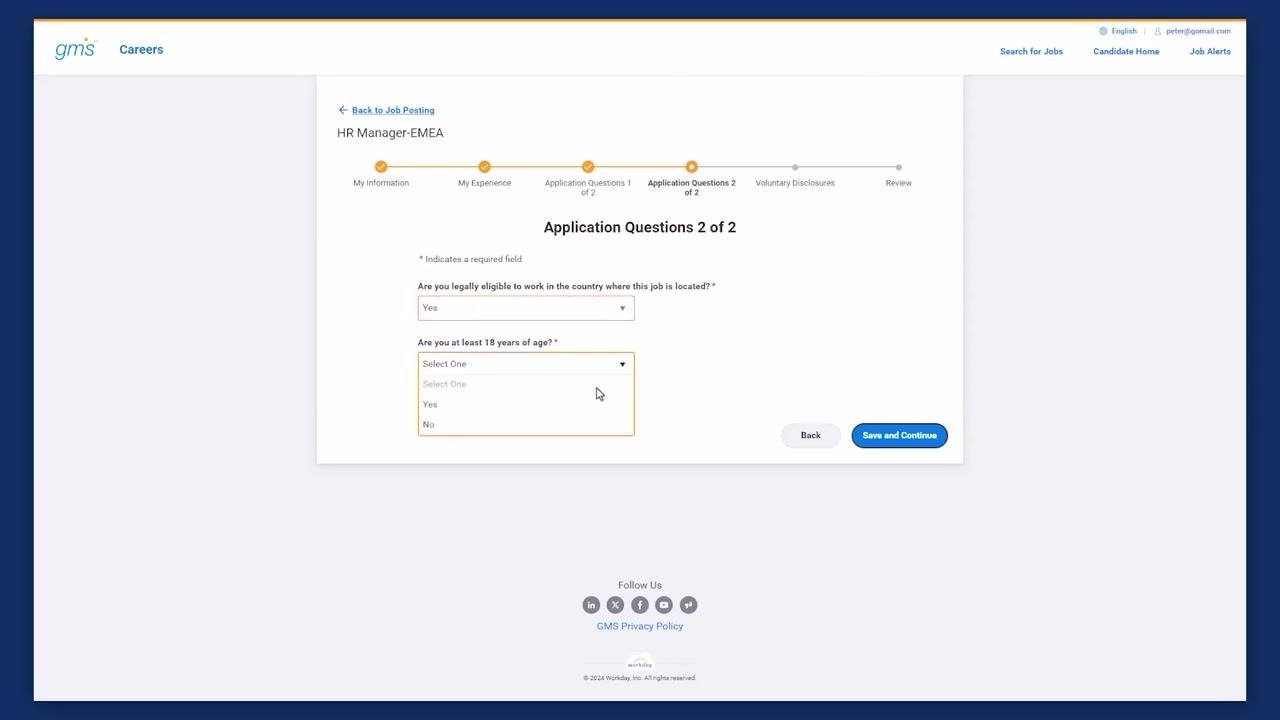Click the Careers header title

[x=141, y=49]
